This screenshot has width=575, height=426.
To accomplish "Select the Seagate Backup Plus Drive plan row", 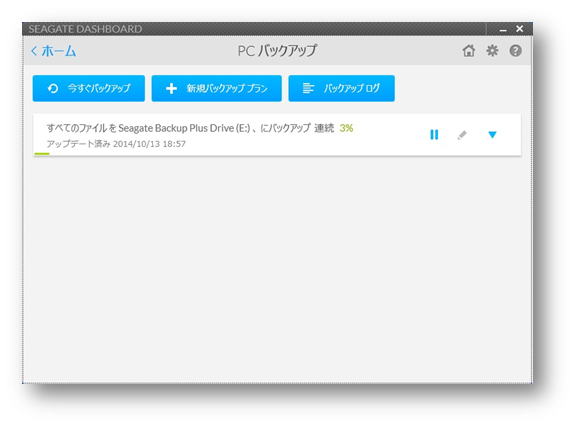I will click(277, 135).
